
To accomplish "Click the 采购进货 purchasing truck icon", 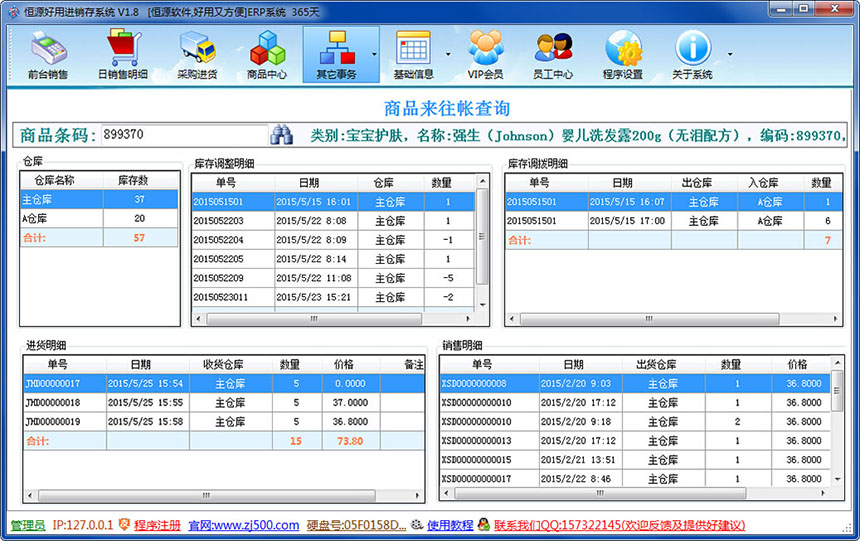I will (197, 54).
